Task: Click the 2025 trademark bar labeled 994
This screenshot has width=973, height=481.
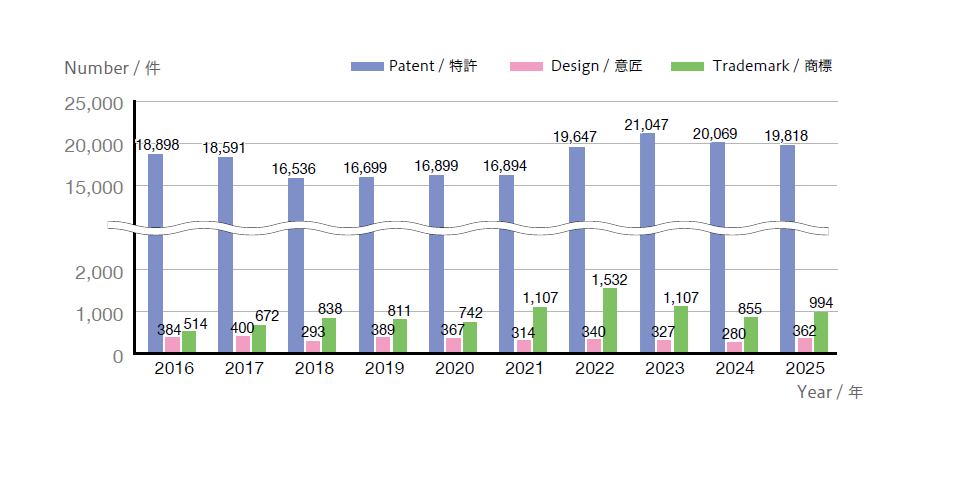Action: click(x=821, y=332)
